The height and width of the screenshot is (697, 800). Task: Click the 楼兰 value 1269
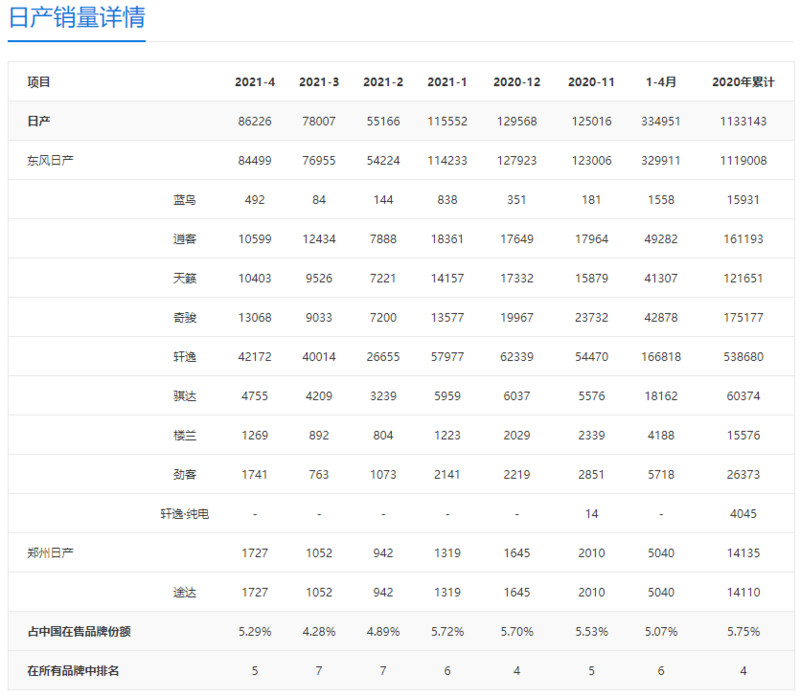point(255,436)
